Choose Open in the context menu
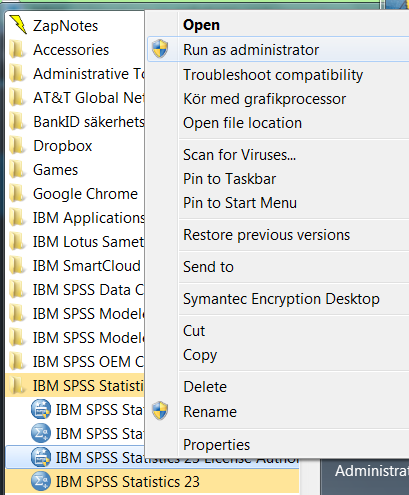This screenshot has width=409, height=495. pyautogui.click(x=201, y=25)
